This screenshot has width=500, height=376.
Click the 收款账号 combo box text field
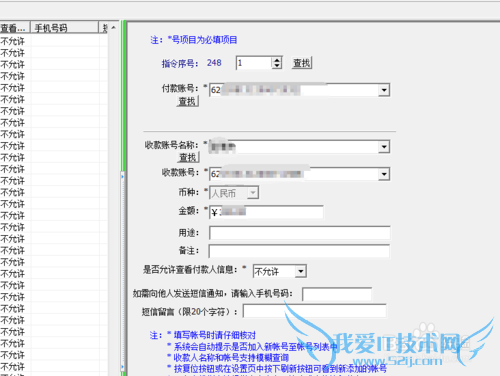[x=294, y=174]
